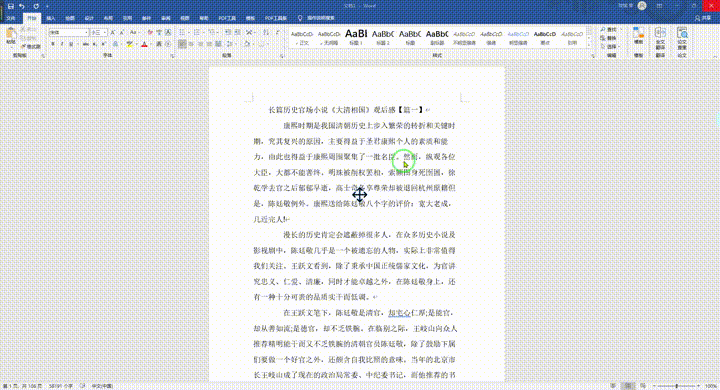Switch to the 引用 (References) ribbon tab
720x390 pixels.
pyautogui.click(x=127, y=18)
